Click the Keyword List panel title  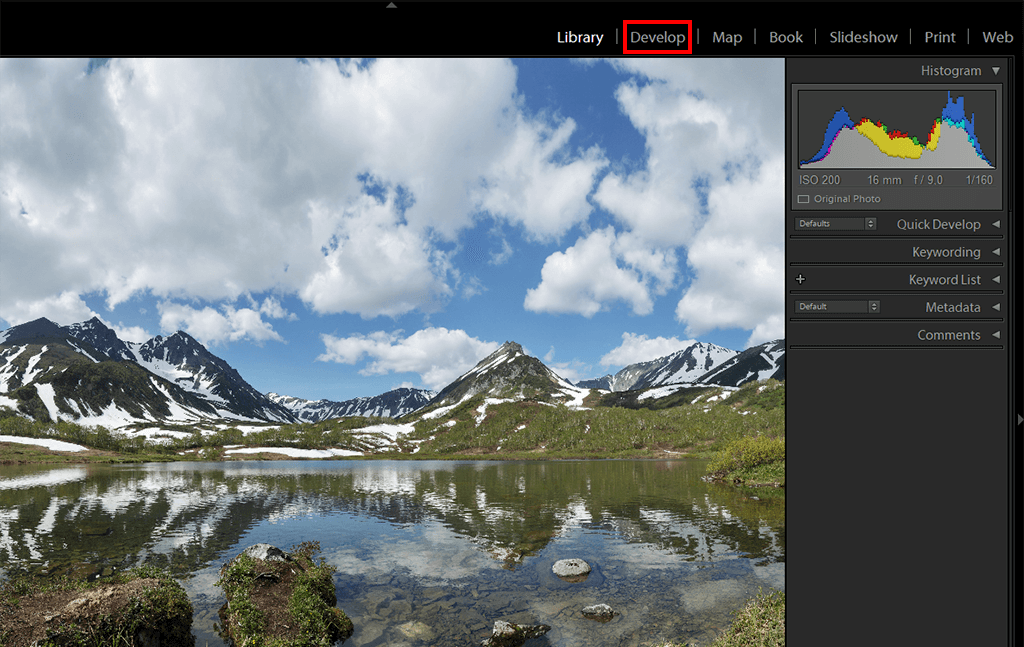[x=944, y=279]
